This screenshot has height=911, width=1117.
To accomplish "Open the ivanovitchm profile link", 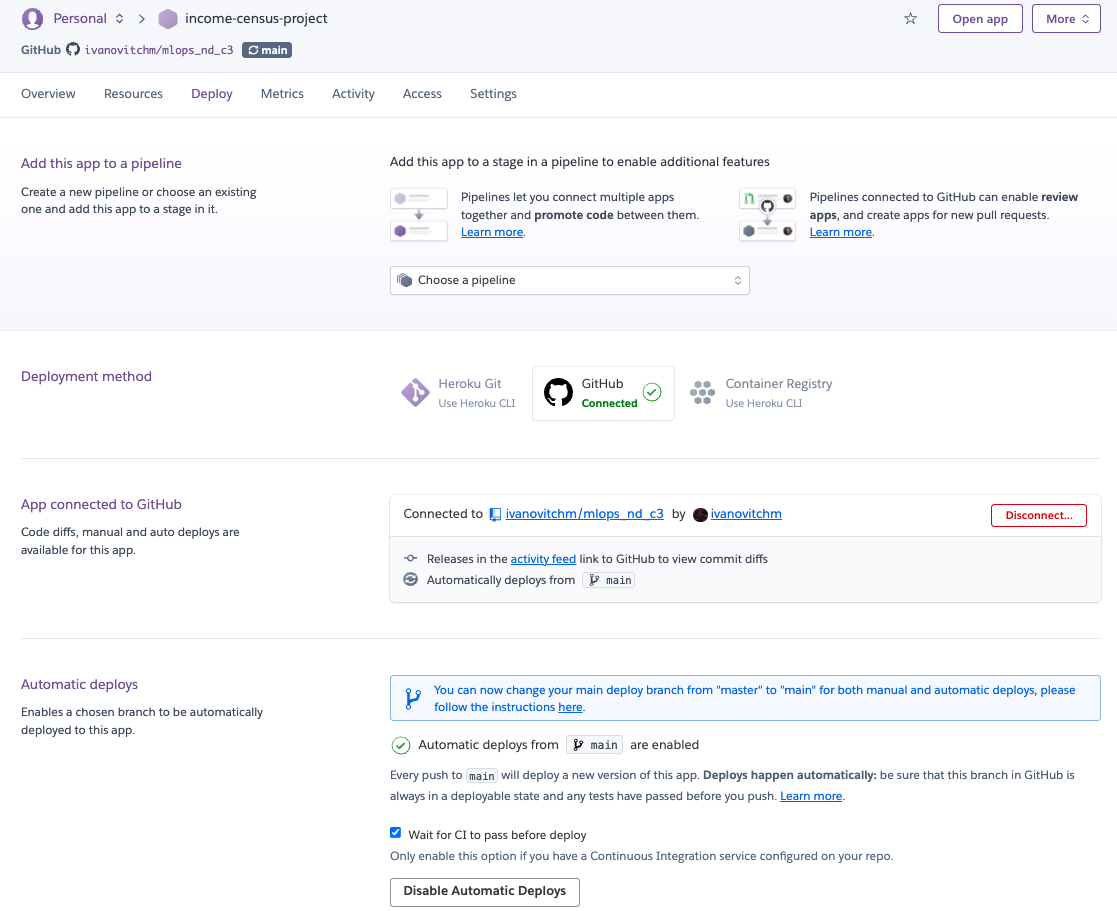I will [746, 514].
